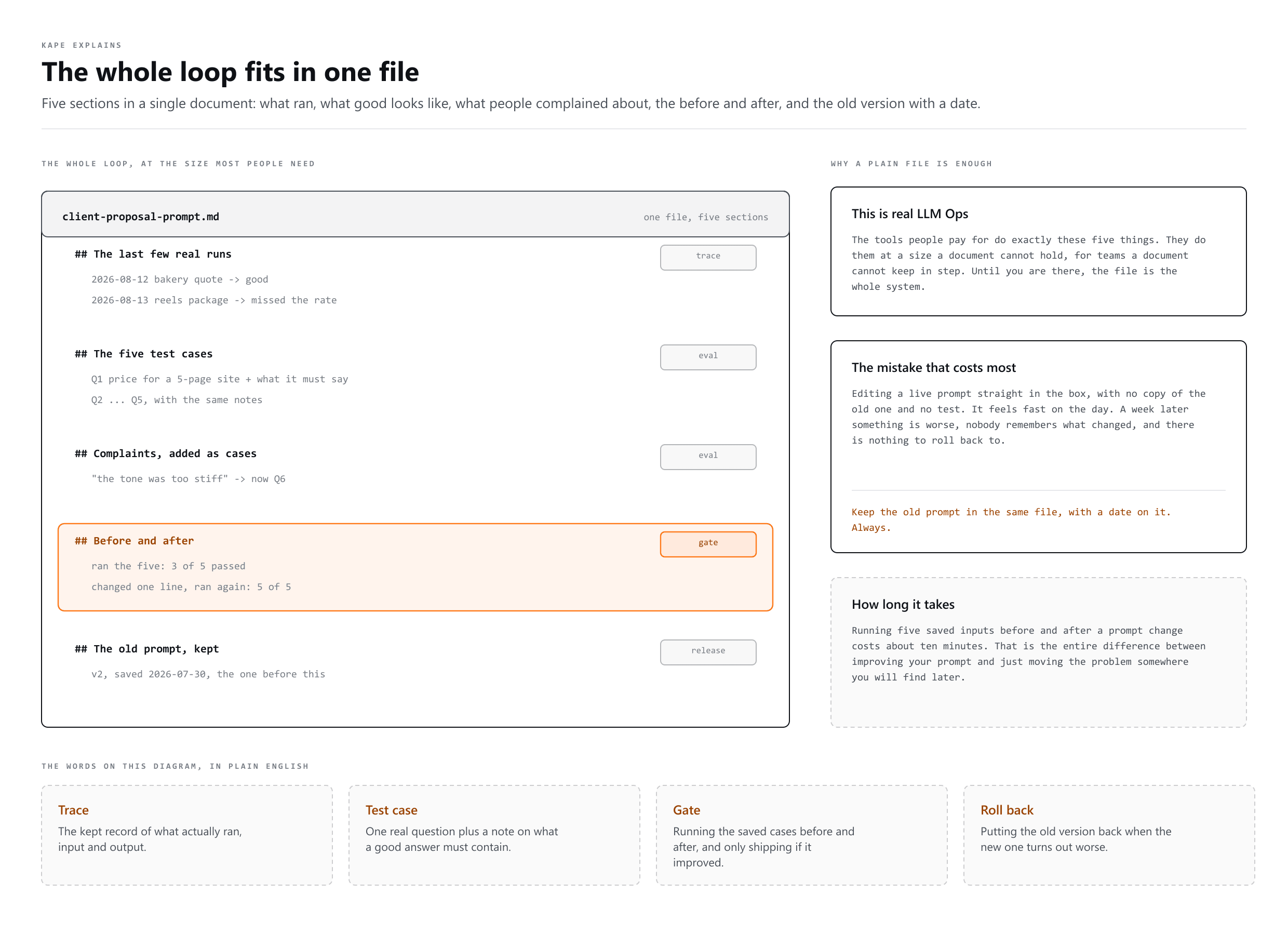Select eval tag beside the five test cases
The height and width of the screenshot is (935, 1288).
coord(707,357)
